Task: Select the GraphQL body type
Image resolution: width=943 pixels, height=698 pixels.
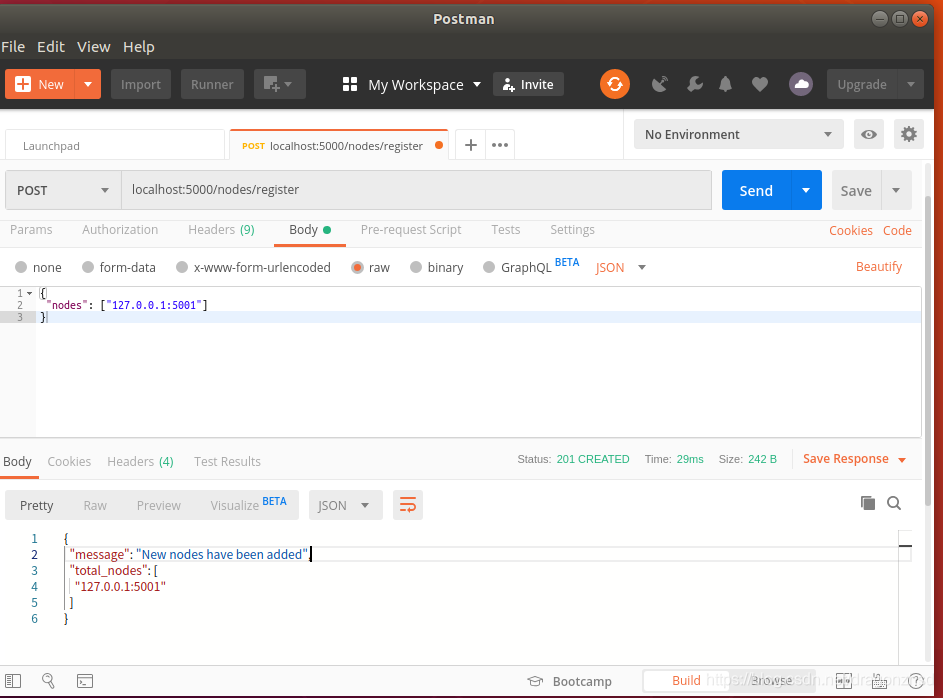Action: pyautogui.click(x=489, y=267)
